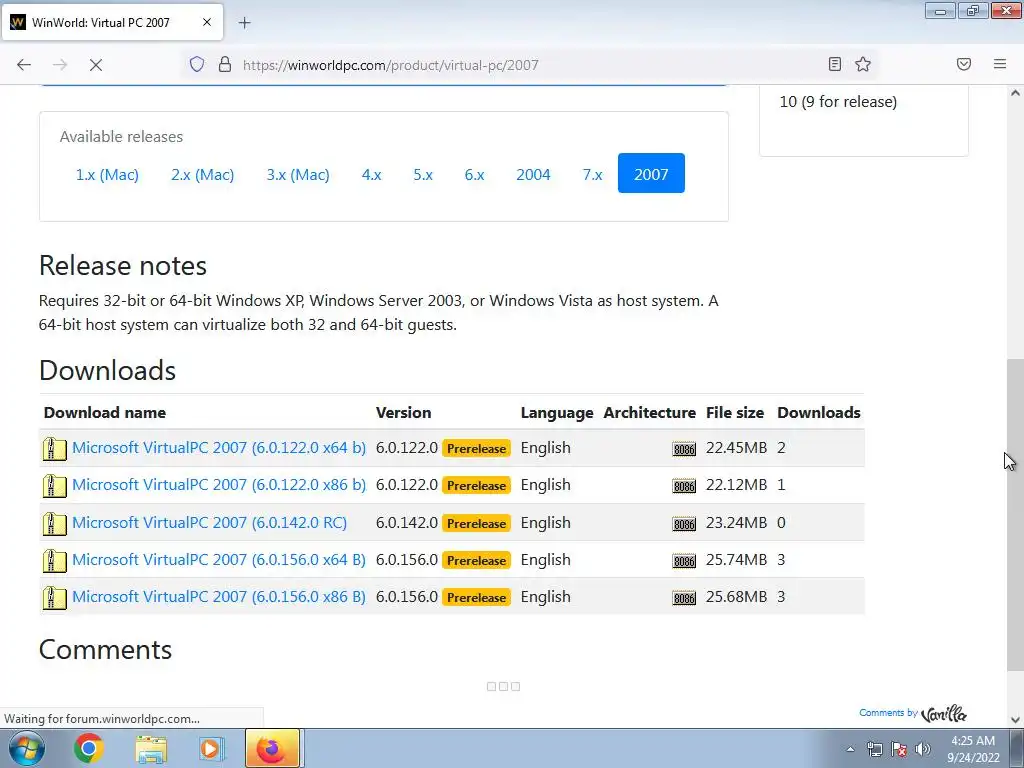Click the archive icon for 6.0.156.0 x86 B
This screenshot has height=768, width=1024.
coord(55,598)
